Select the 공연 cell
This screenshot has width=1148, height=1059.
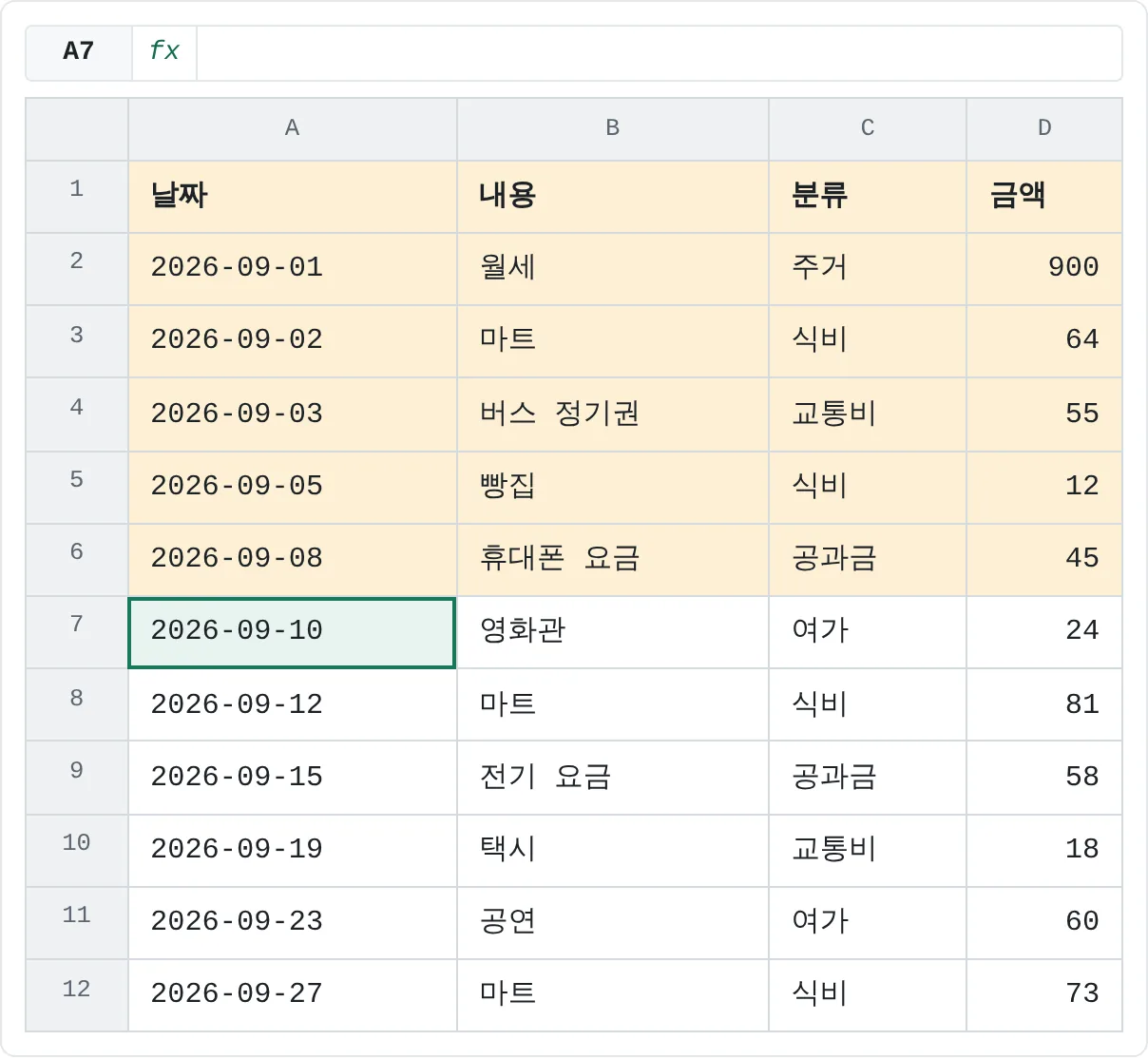613,923
